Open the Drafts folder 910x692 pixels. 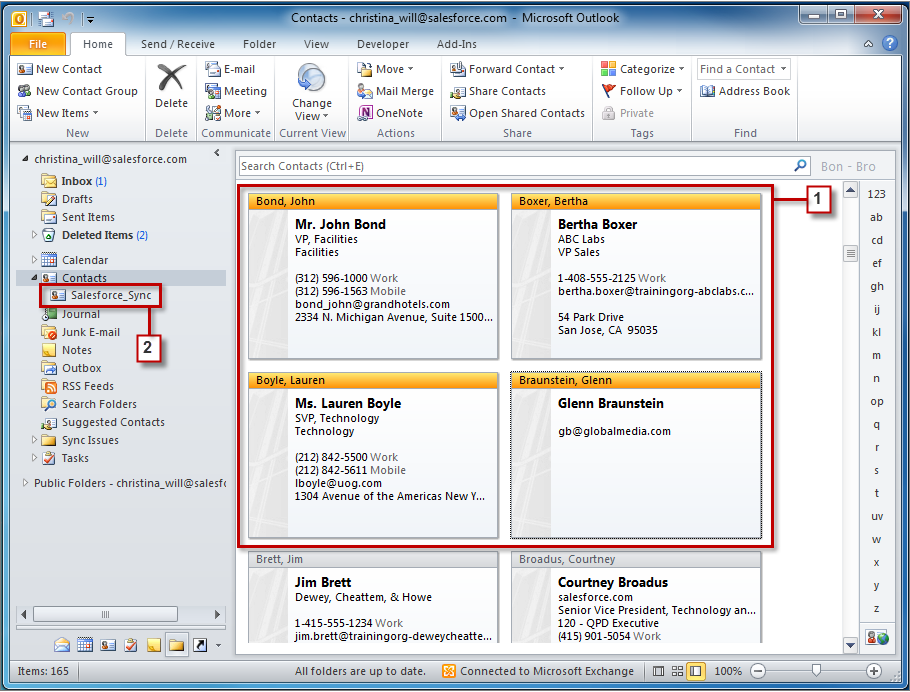pyautogui.click(x=67, y=199)
